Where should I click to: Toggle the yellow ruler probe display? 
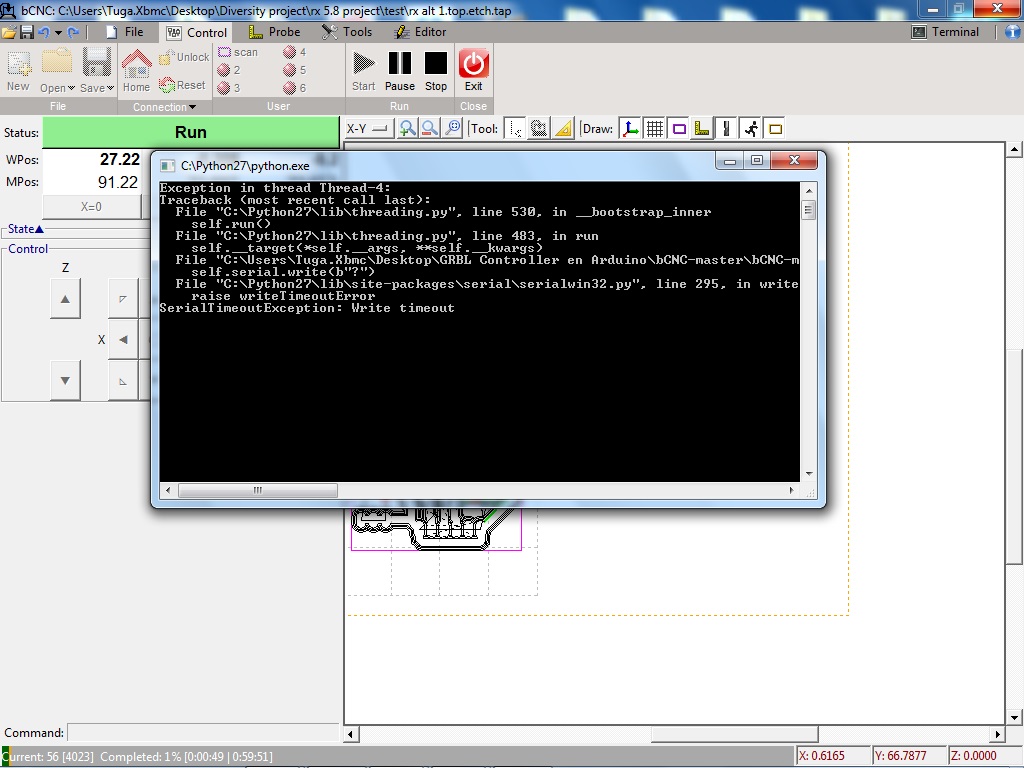(x=702, y=129)
